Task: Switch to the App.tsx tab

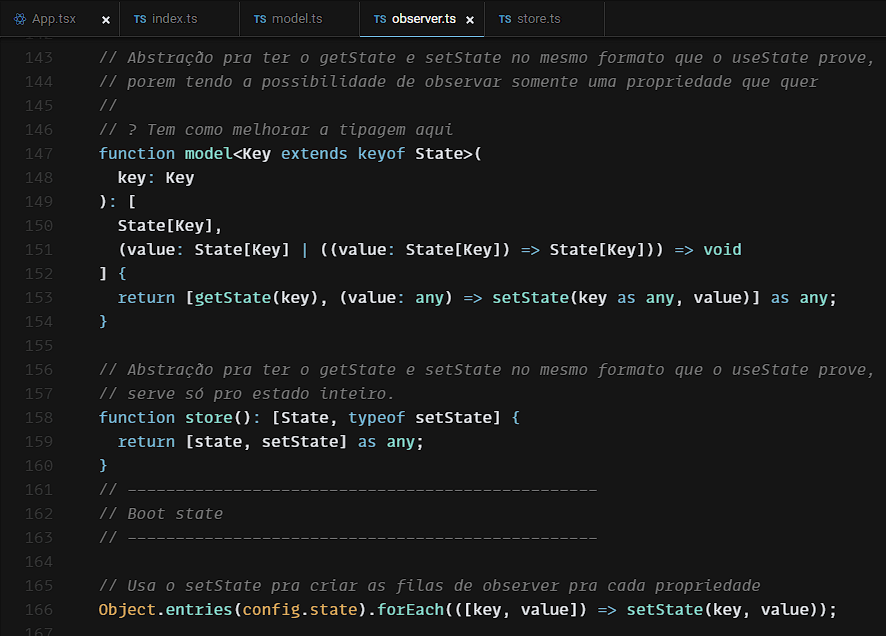Action: point(53,19)
